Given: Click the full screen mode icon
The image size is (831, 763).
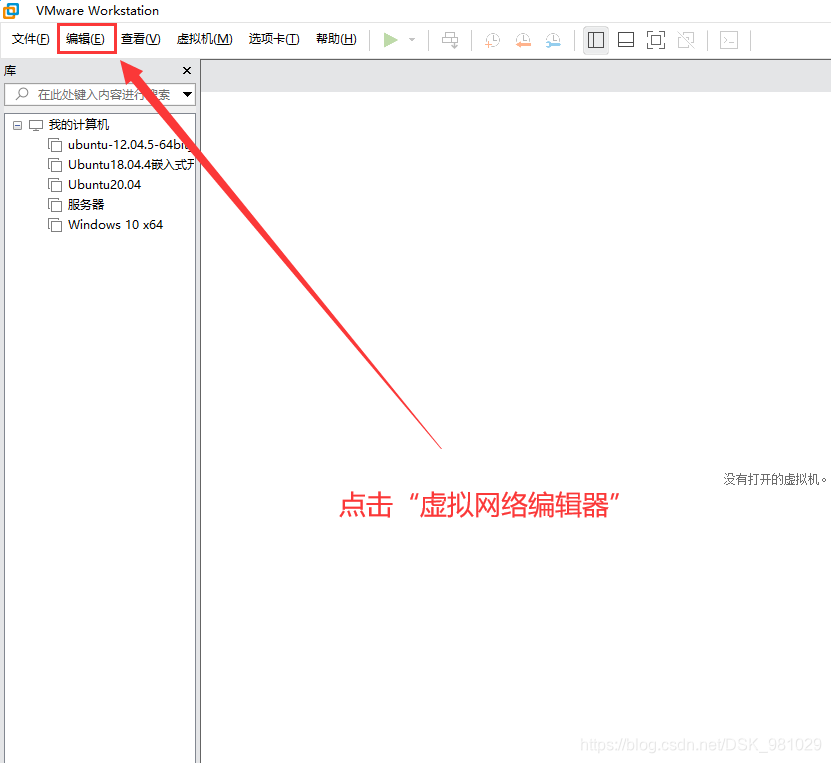Looking at the screenshot, I should point(656,40).
